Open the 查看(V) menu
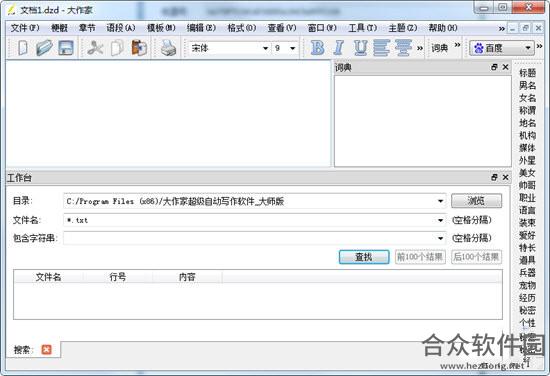Screen dimensions: 550x376 (282, 28)
